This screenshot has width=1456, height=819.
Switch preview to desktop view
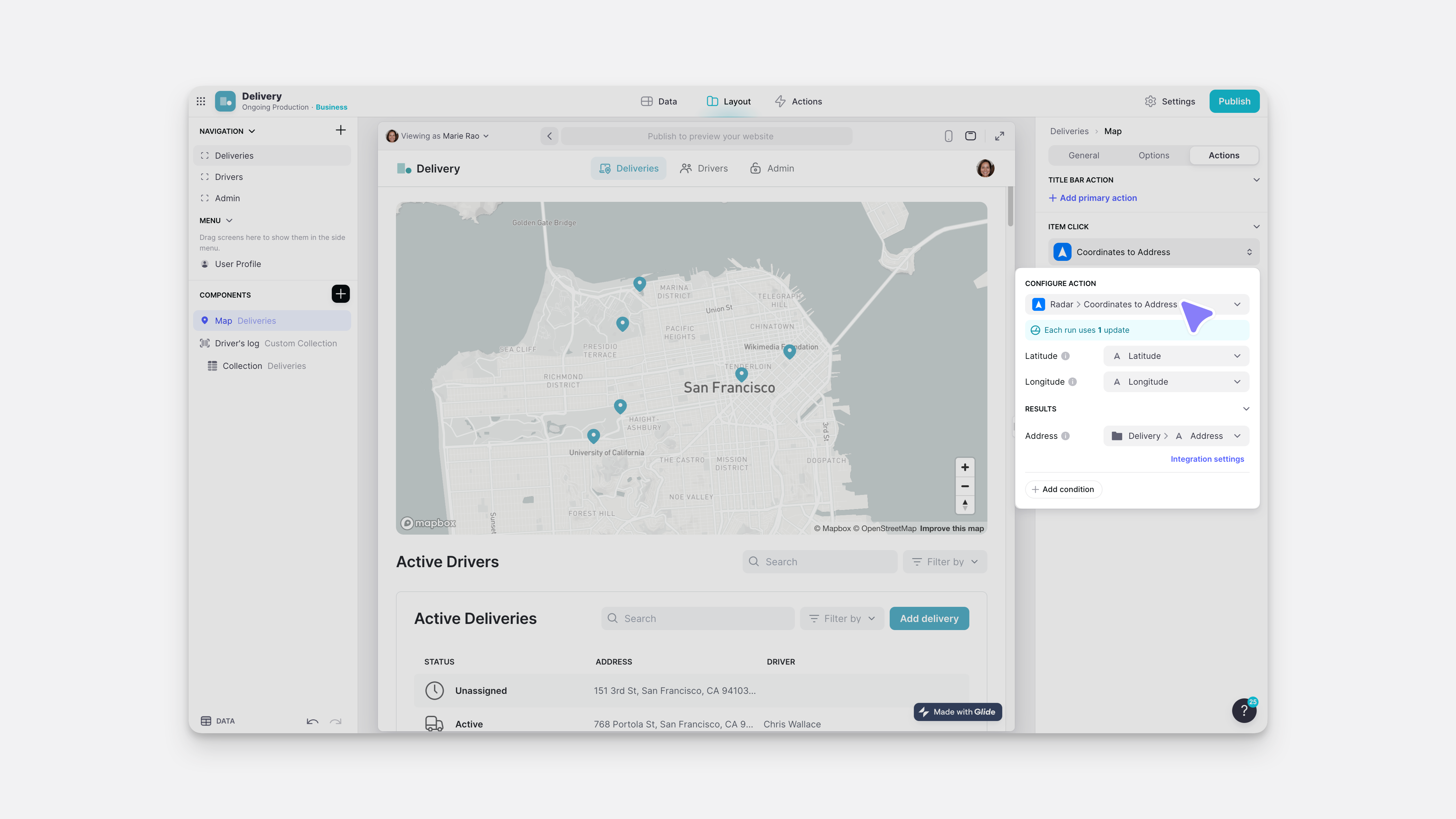click(x=970, y=136)
